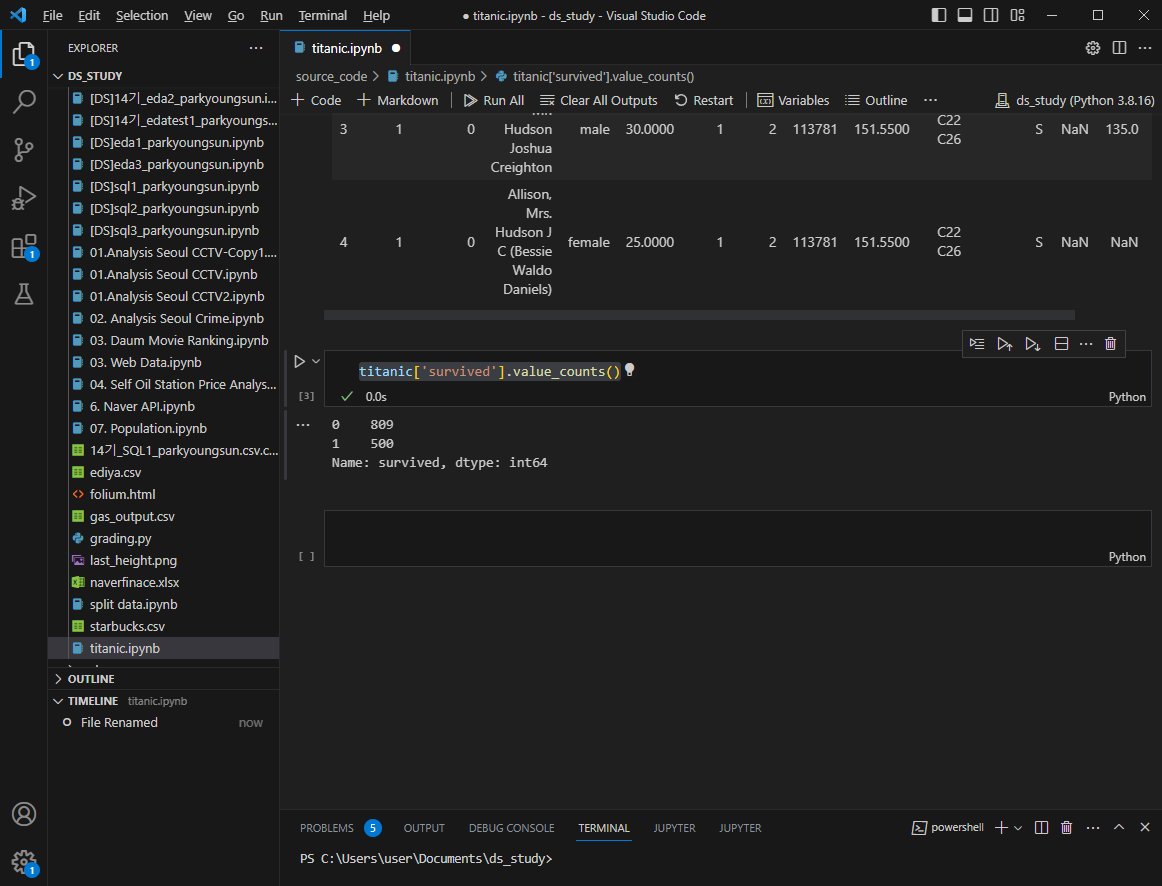Image resolution: width=1162 pixels, height=886 pixels.
Task: Open new terminal profile dropdown arrow
Action: (x=1018, y=828)
